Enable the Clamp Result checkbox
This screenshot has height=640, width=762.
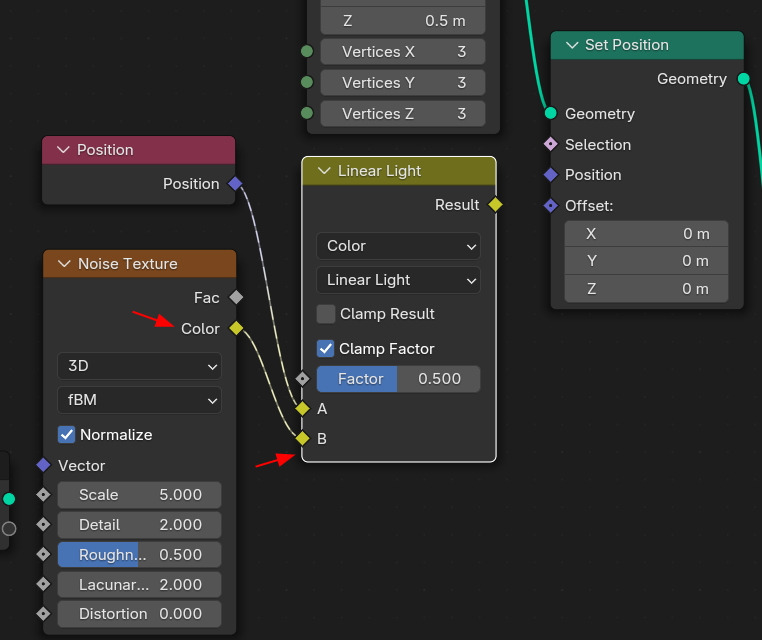pyautogui.click(x=326, y=314)
